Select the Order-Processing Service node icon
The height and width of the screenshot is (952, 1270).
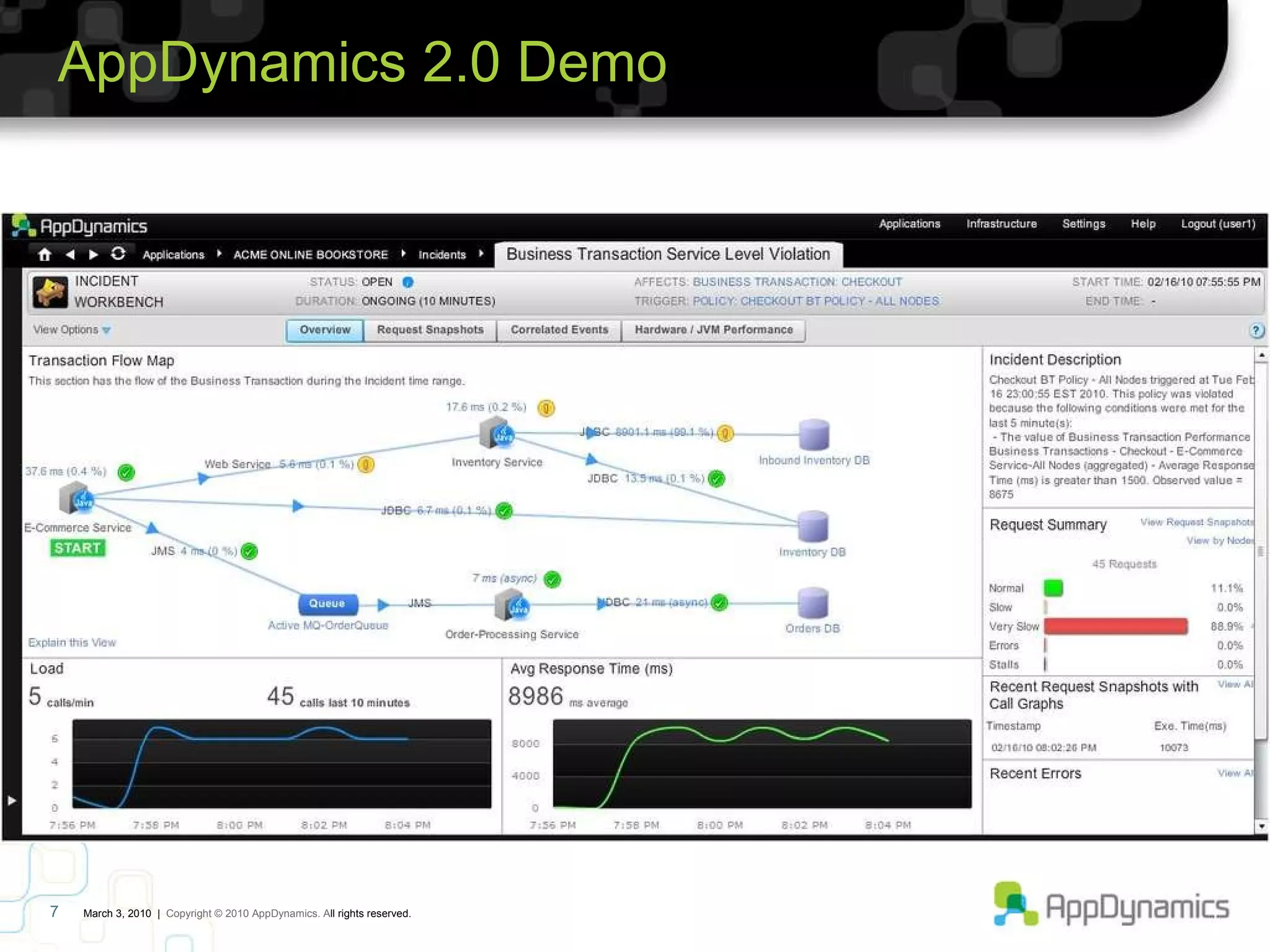point(512,605)
